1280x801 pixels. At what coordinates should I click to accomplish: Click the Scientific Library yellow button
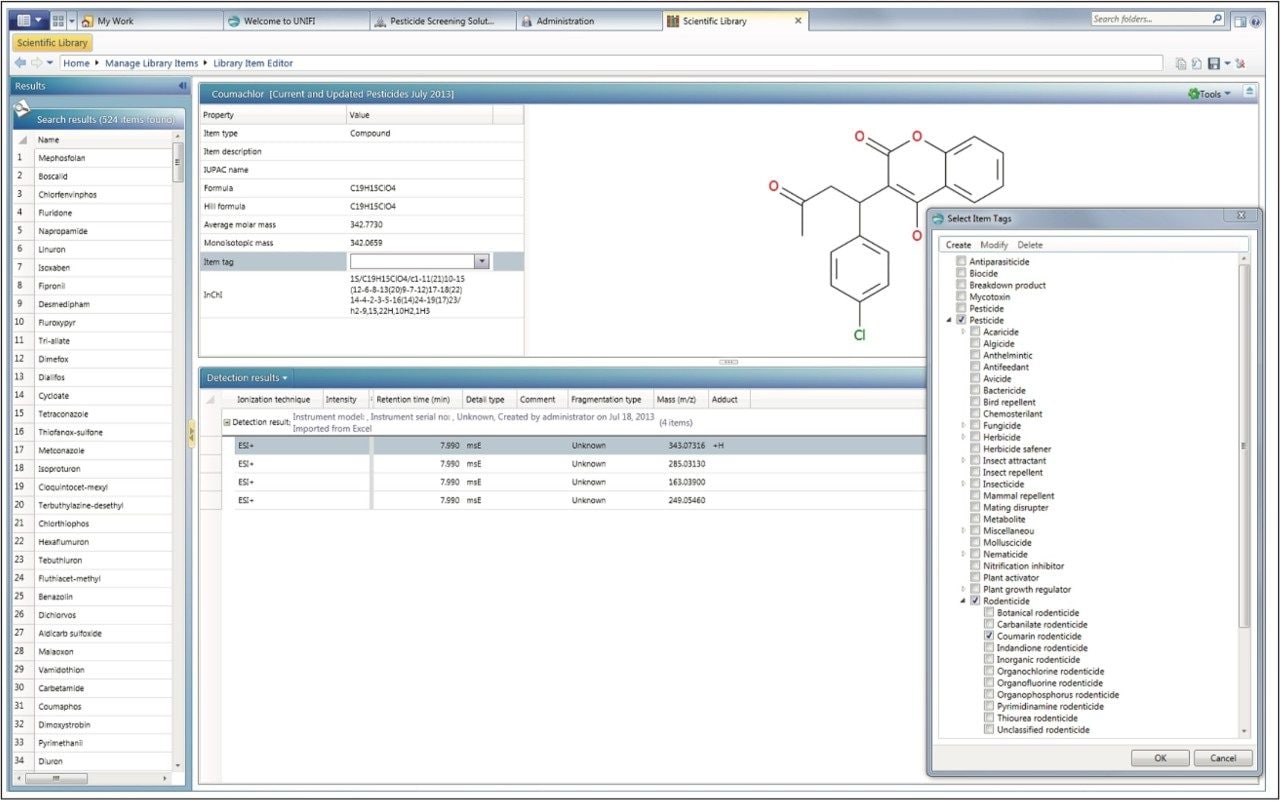coord(53,43)
